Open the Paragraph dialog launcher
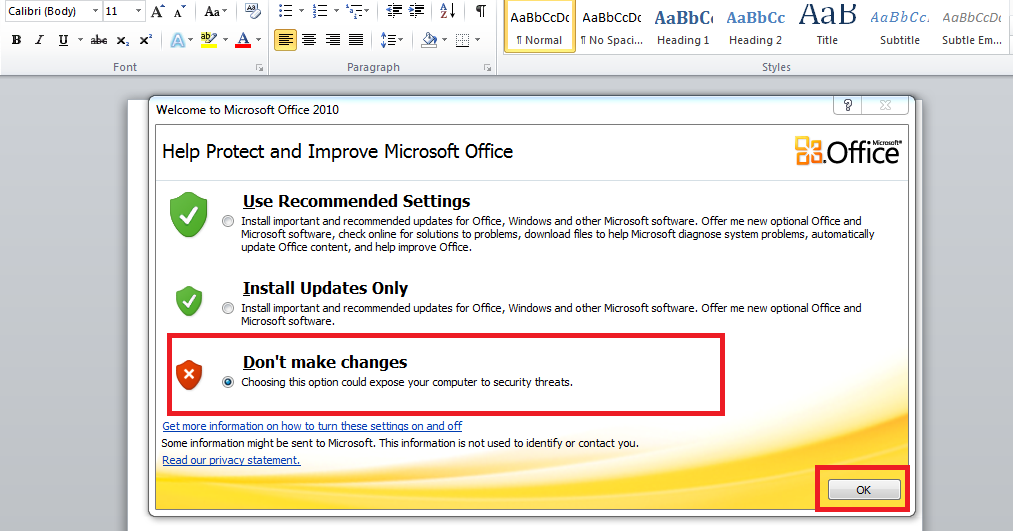The height and width of the screenshot is (531, 1013). tap(488, 68)
